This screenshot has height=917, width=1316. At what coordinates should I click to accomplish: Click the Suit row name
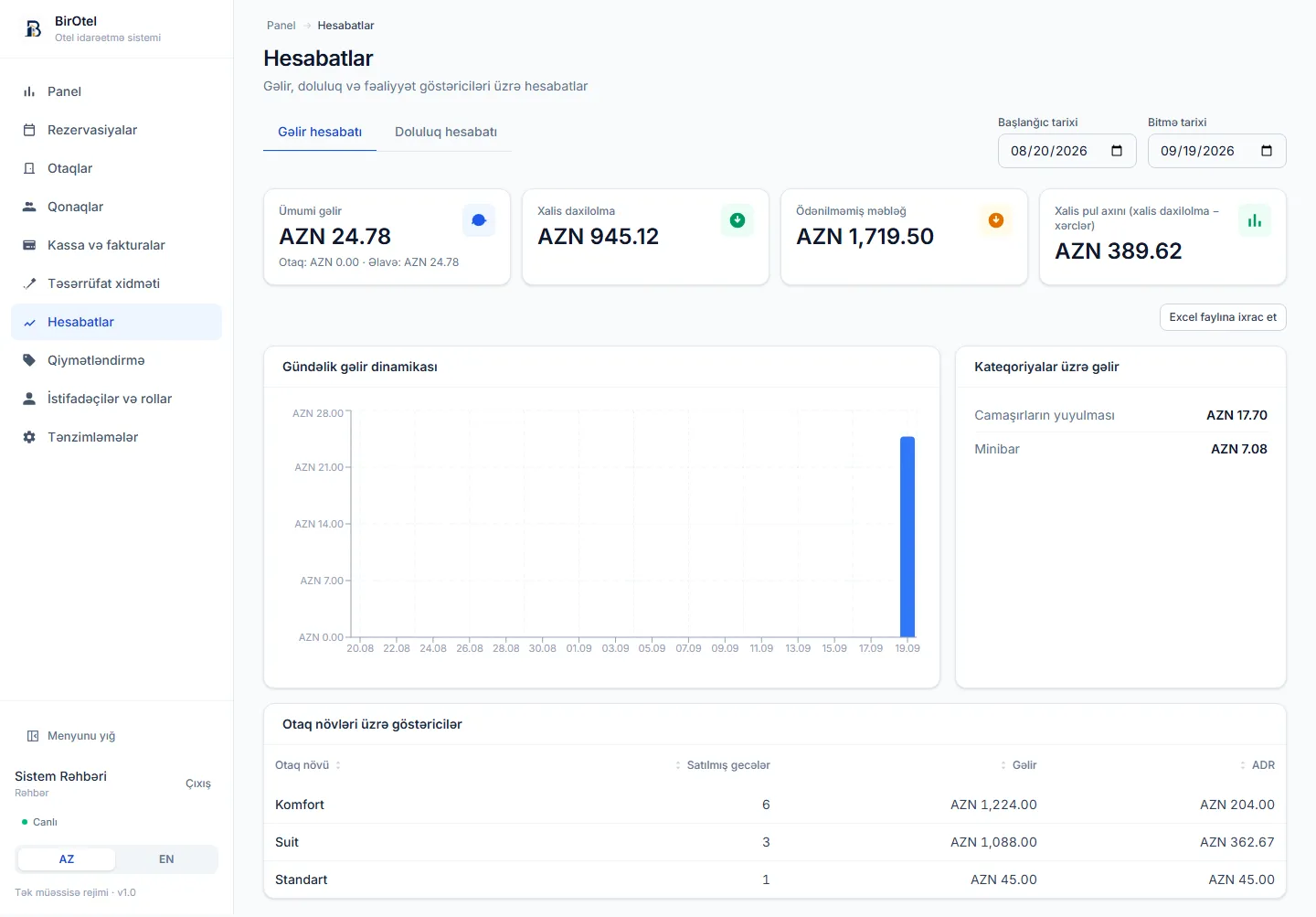(287, 842)
